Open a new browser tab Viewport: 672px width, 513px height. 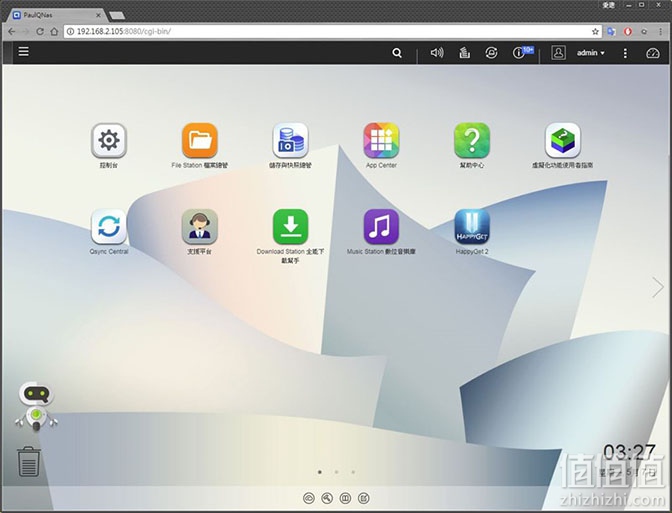coord(117,16)
